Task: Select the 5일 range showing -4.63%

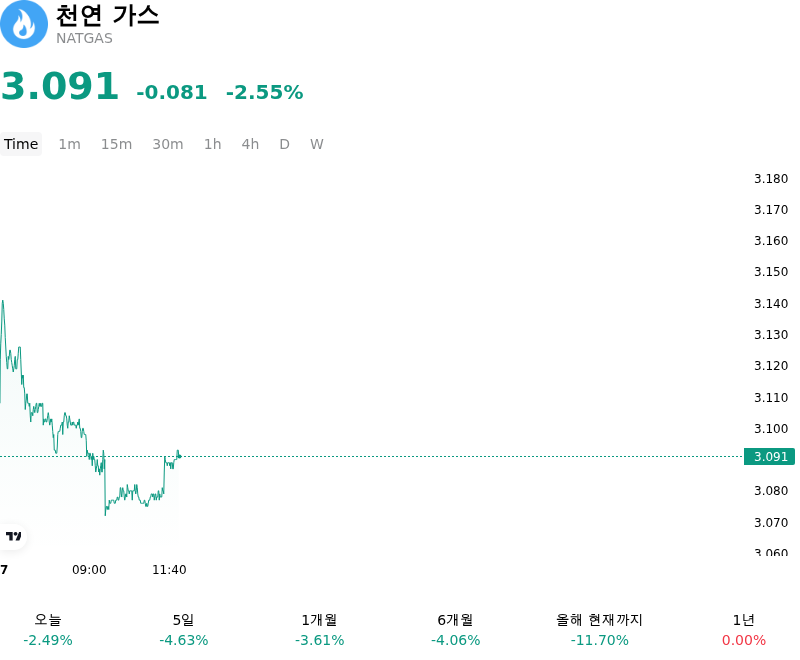Action: [x=184, y=629]
